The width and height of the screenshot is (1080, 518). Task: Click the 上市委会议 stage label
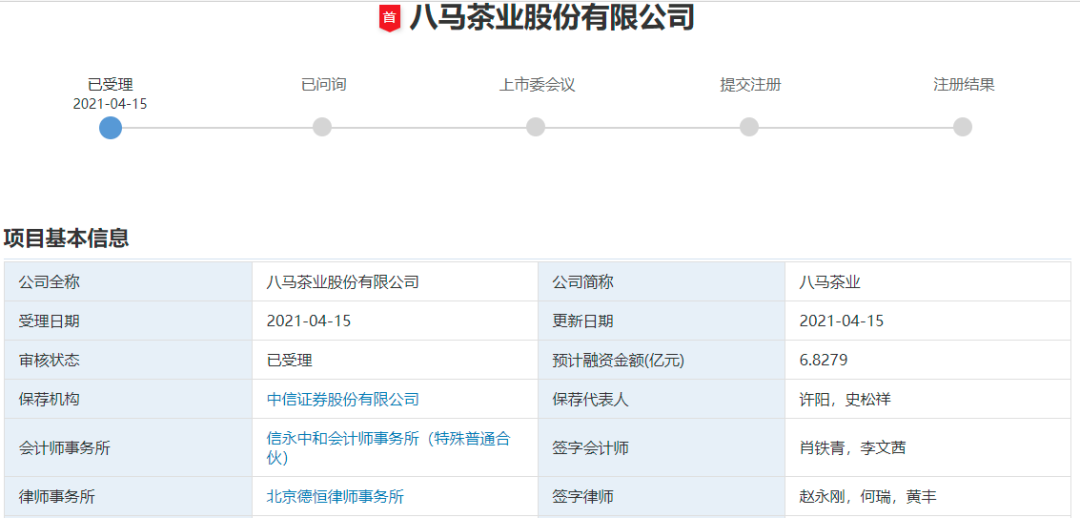coord(537,85)
